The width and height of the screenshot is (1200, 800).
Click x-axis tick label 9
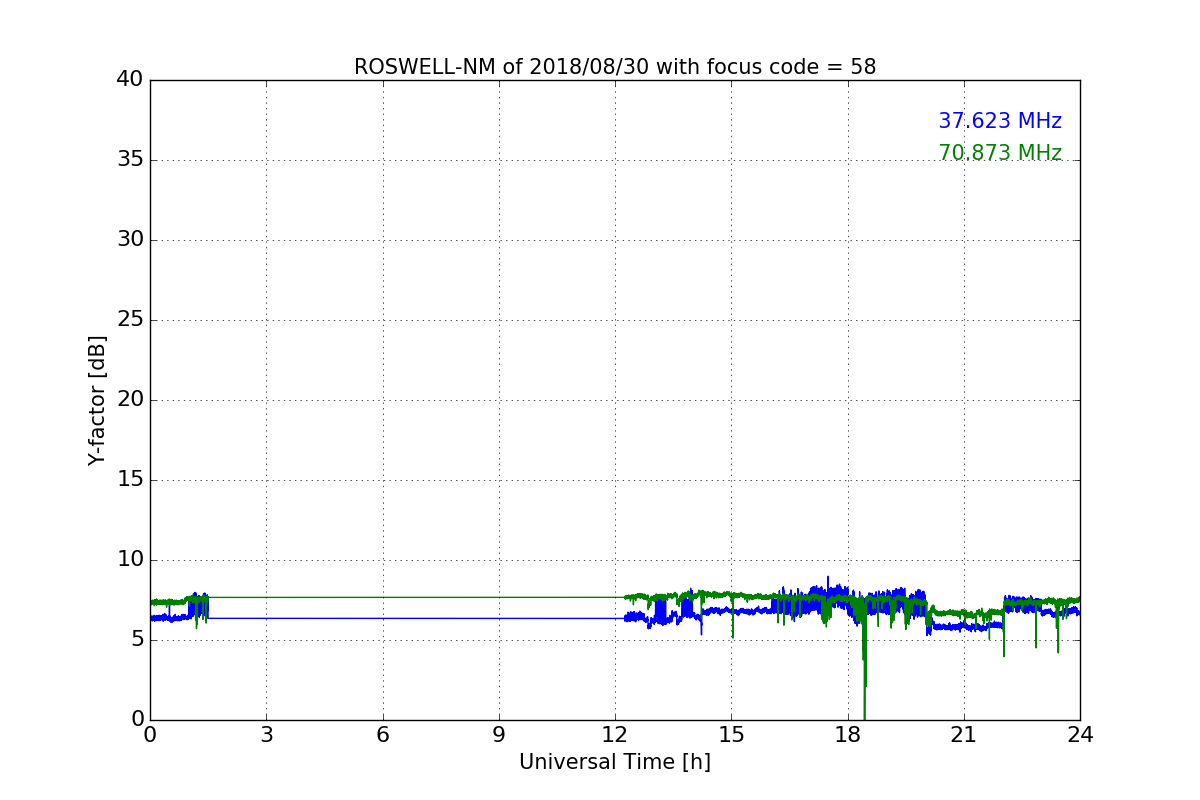click(499, 735)
